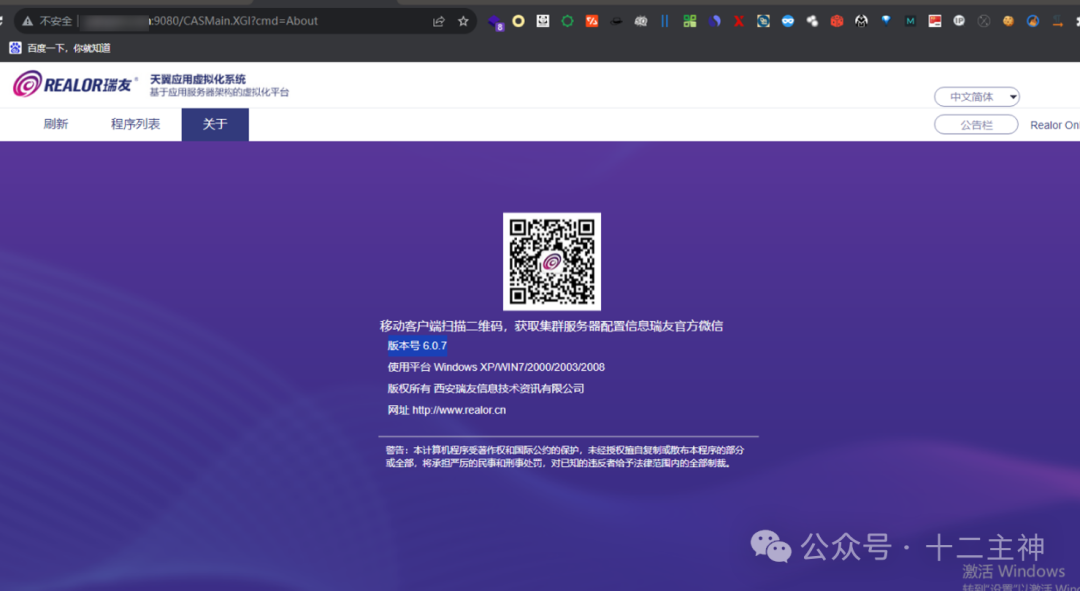The height and width of the screenshot is (591, 1080).
Task: Select the 刷新 tab
Action: coord(55,123)
